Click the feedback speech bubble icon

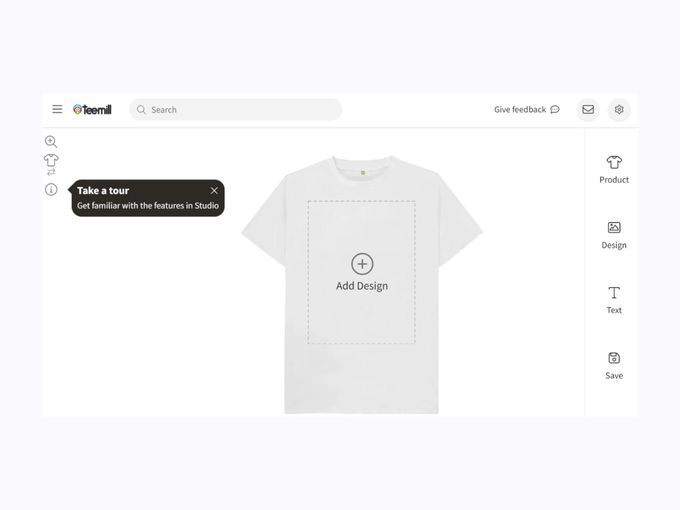(x=555, y=109)
